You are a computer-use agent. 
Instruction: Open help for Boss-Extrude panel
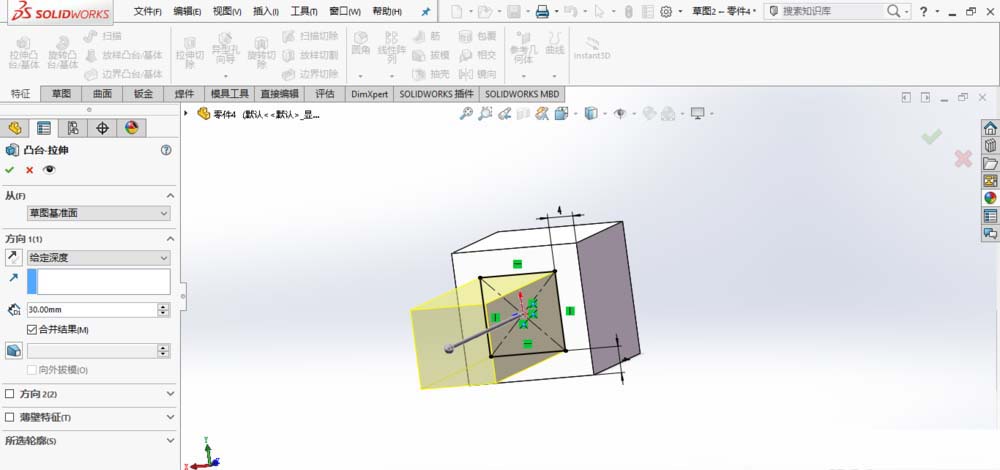pos(166,151)
